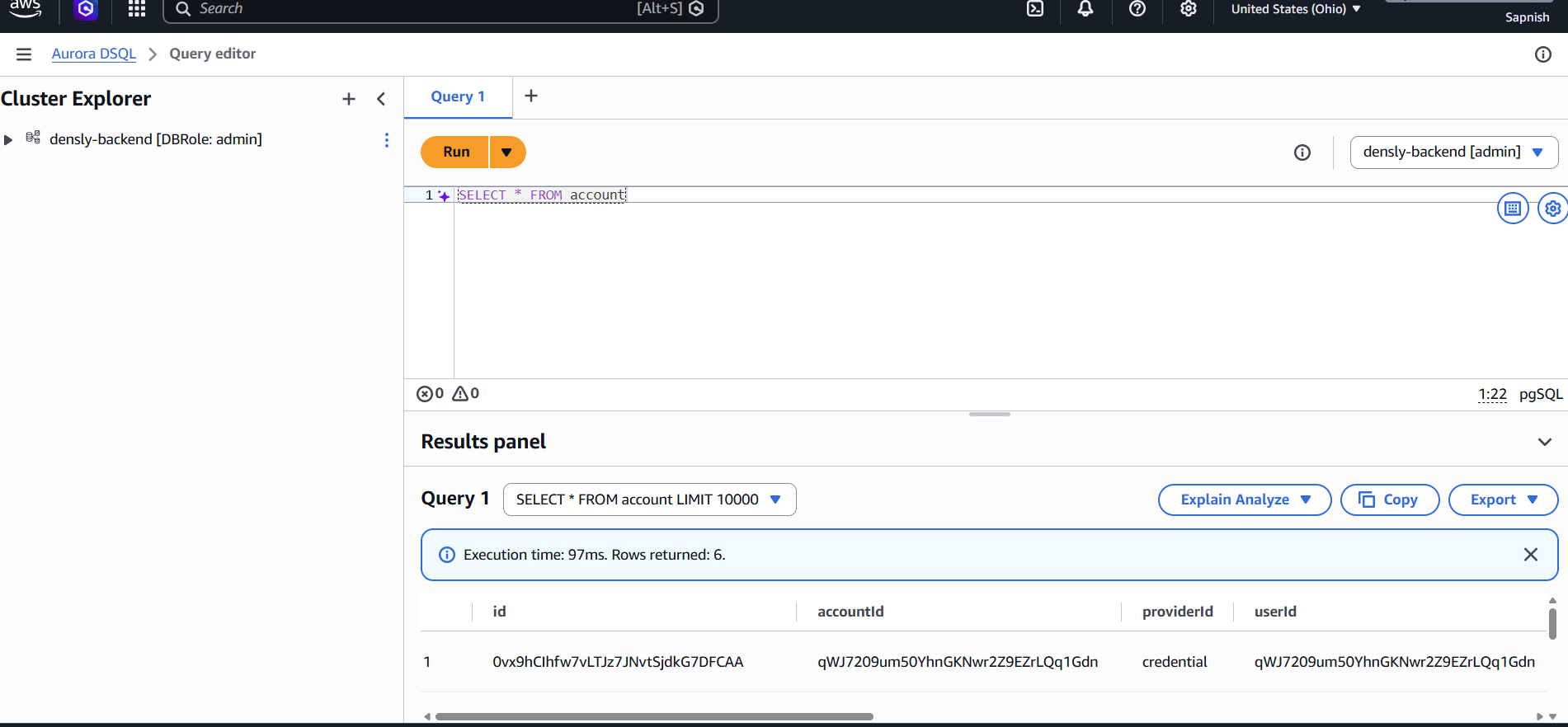The height and width of the screenshot is (727, 1568).
Task: Open the SELECT * FROM account LIMIT 10000 dropdown
Action: [649, 500]
